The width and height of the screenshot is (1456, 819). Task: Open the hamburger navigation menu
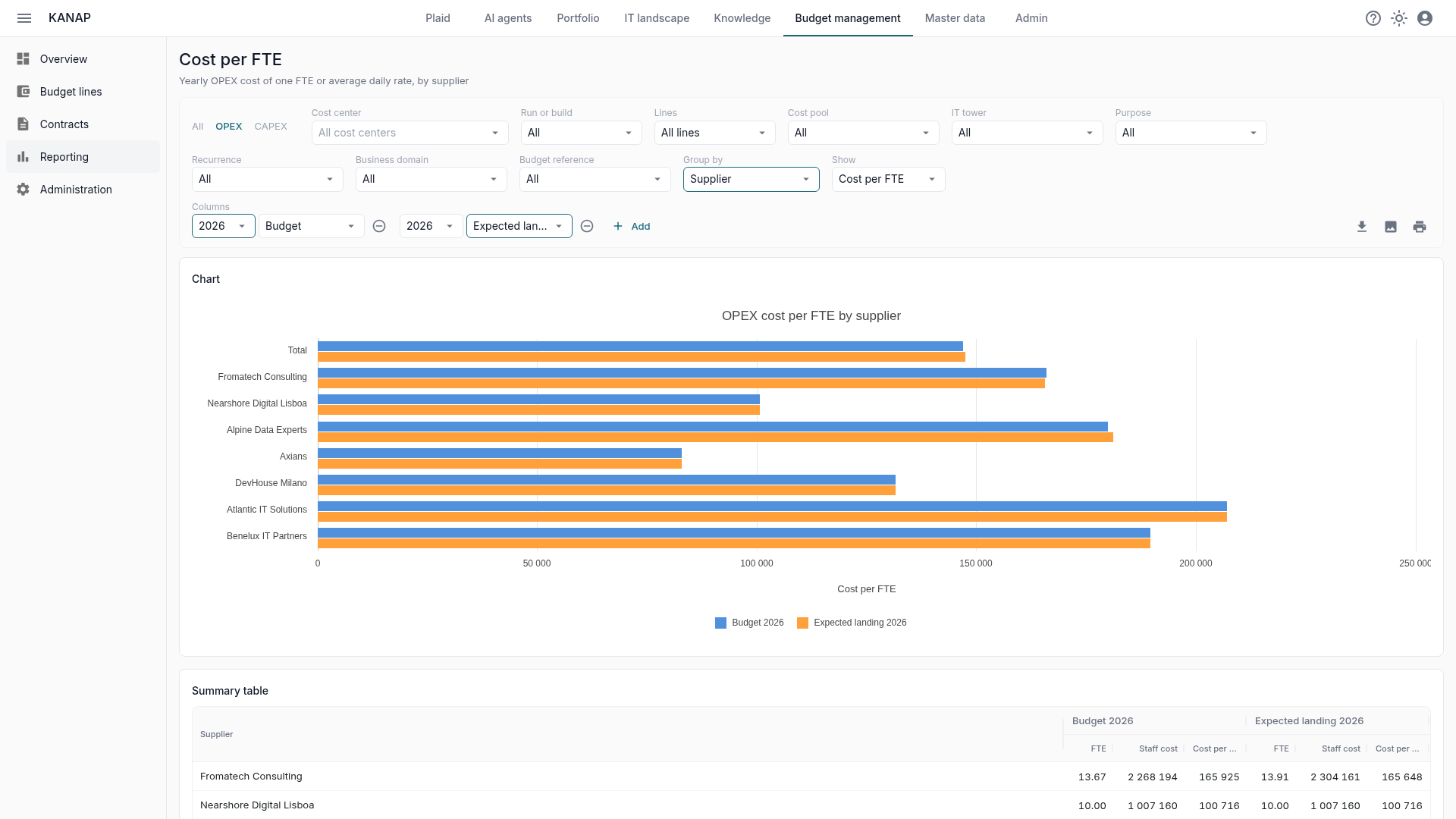click(x=24, y=18)
